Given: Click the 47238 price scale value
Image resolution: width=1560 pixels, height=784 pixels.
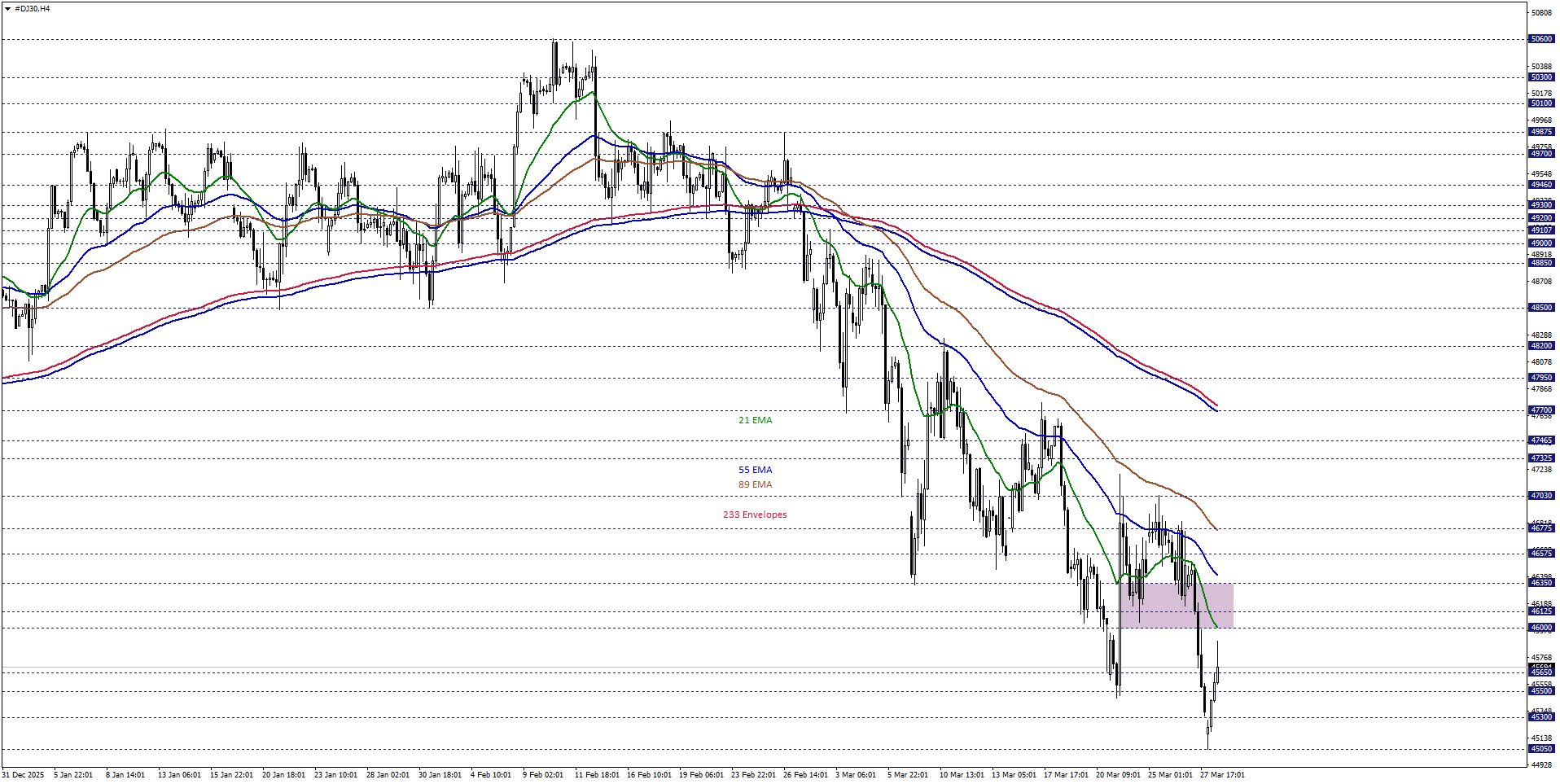Looking at the screenshot, I should (x=1541, y=470).
